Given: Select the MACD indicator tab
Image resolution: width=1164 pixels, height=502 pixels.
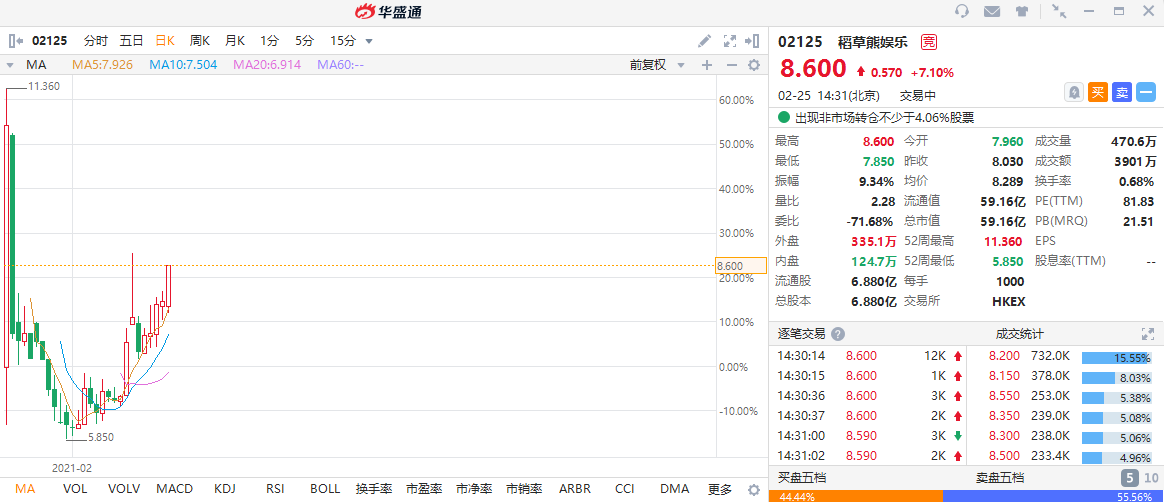Looking at the screenshot, I should 174,489.
